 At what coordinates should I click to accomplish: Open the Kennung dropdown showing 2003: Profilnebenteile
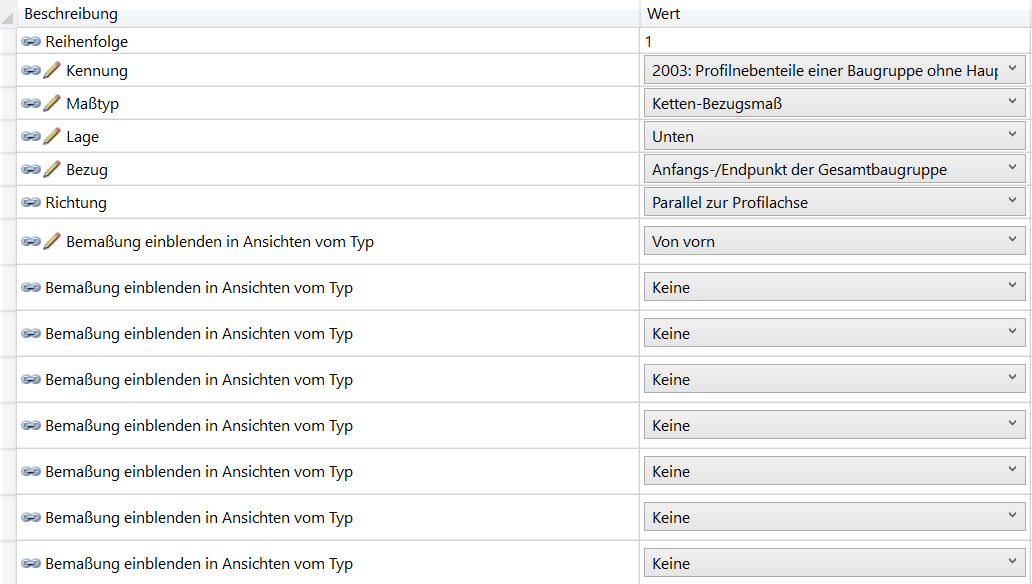[x=834, y=70]
